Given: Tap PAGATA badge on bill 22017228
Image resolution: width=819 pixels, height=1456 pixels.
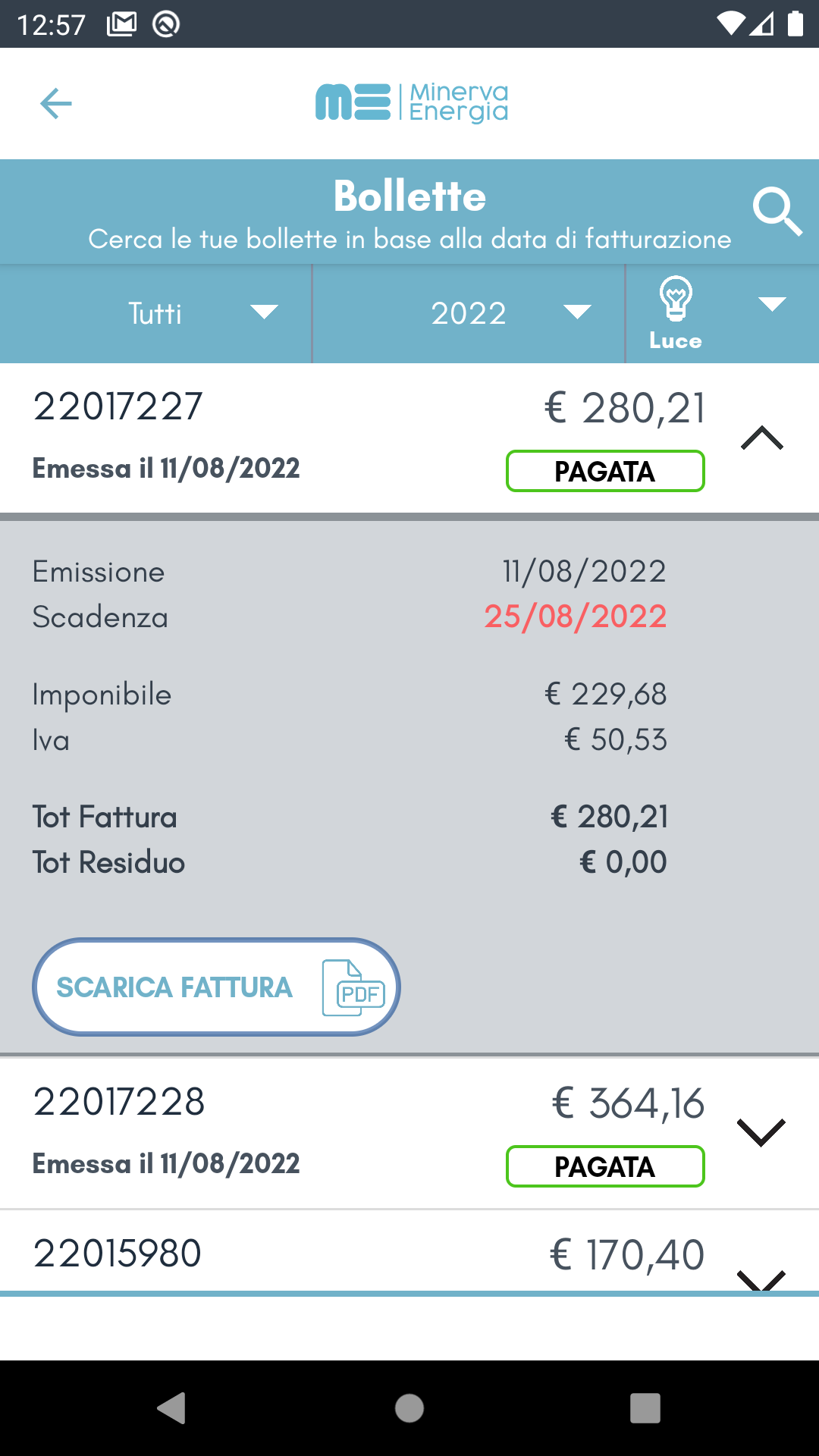Looking at the screenshot, I should click(605, 1166).
